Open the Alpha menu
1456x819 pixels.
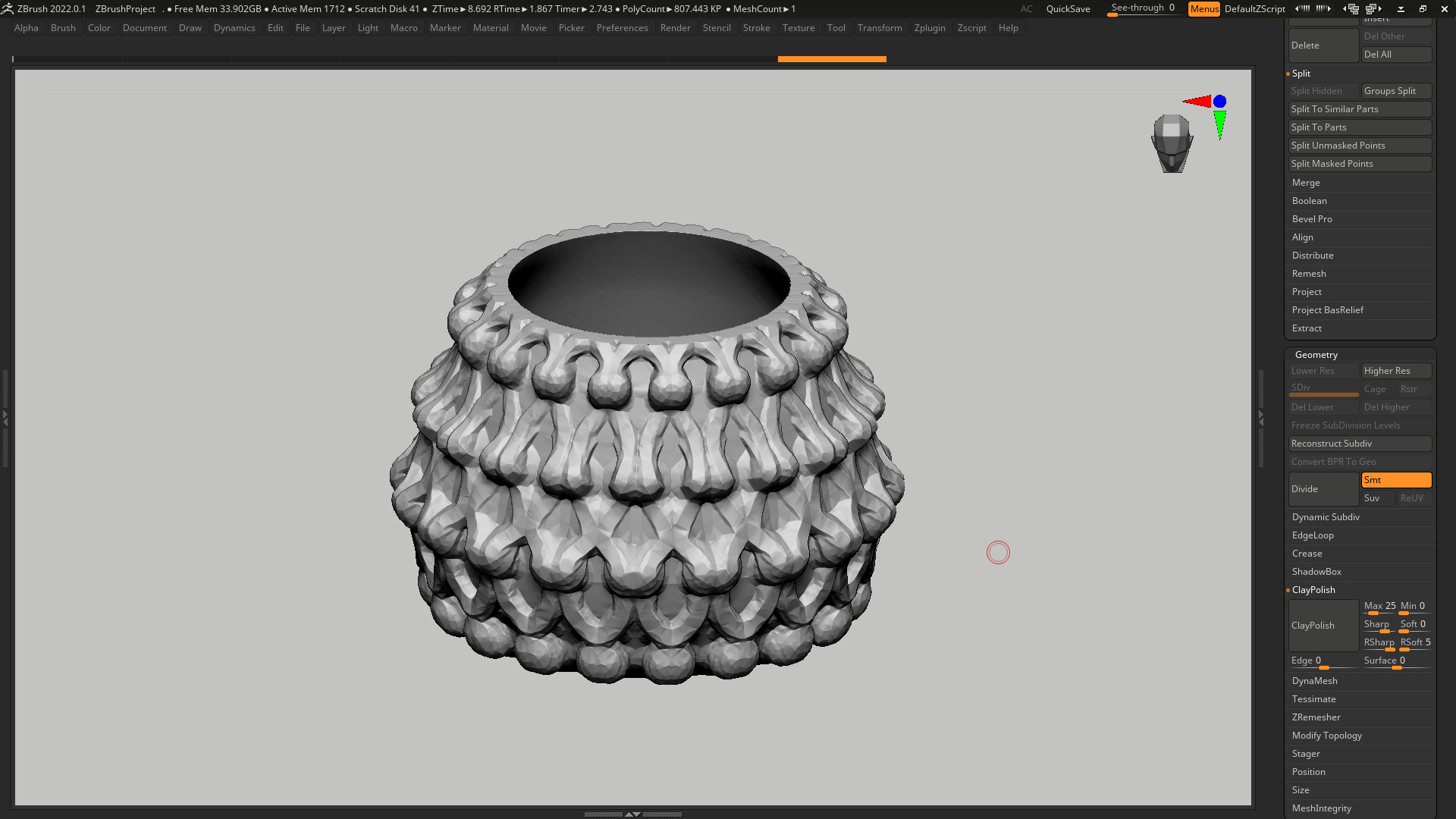point(27,28)
